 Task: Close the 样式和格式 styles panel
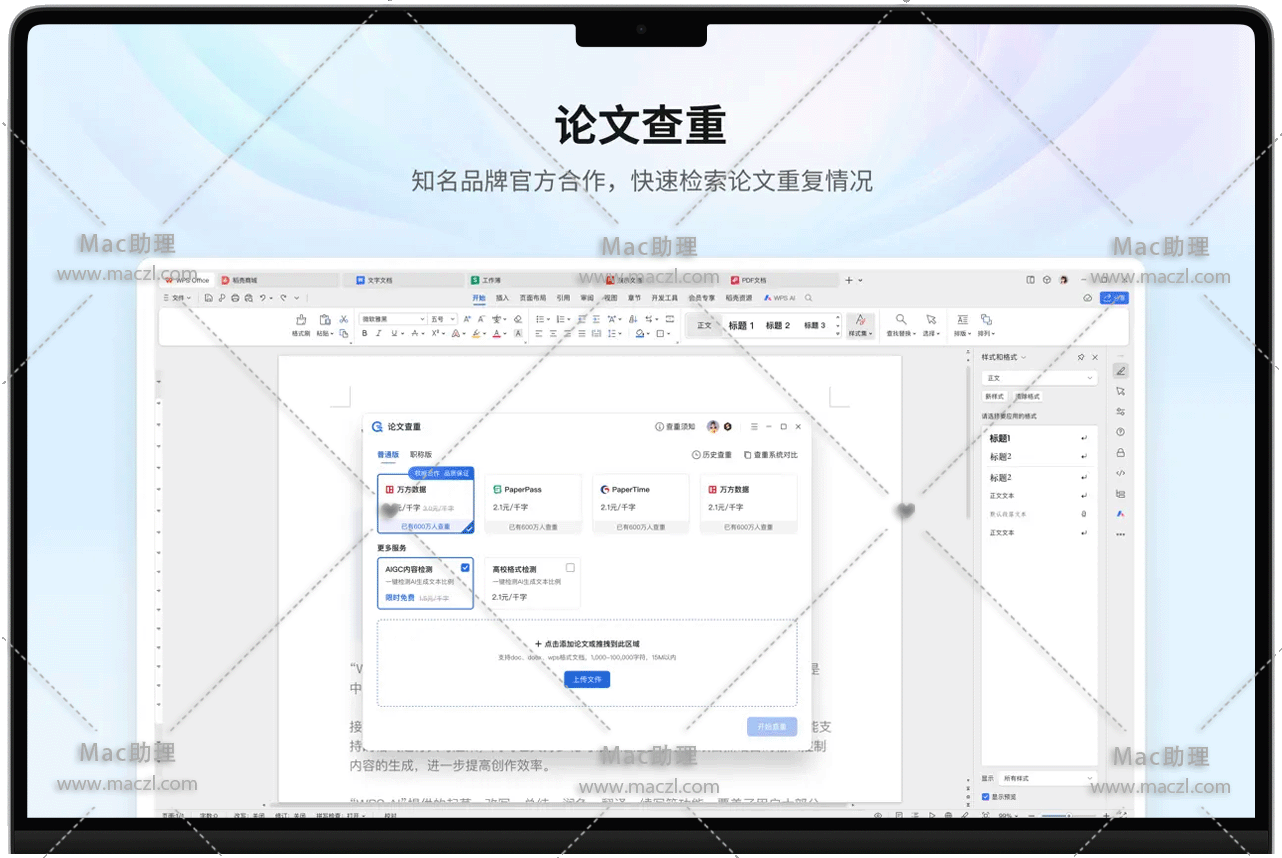1095,357
